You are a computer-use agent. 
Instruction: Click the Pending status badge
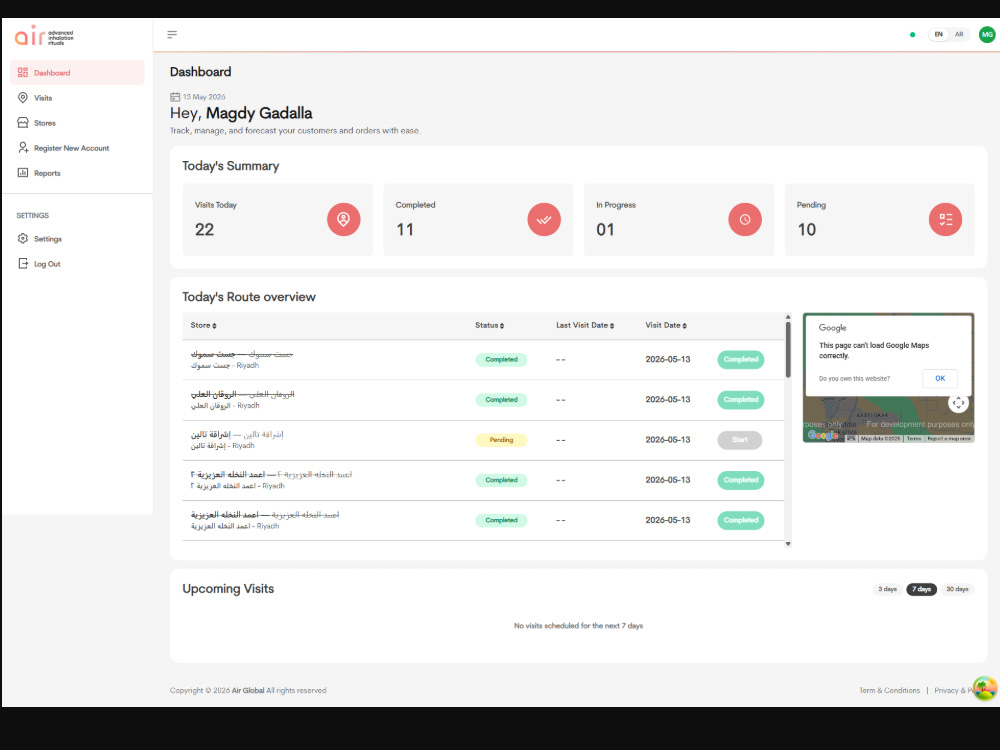click(501, 440)
